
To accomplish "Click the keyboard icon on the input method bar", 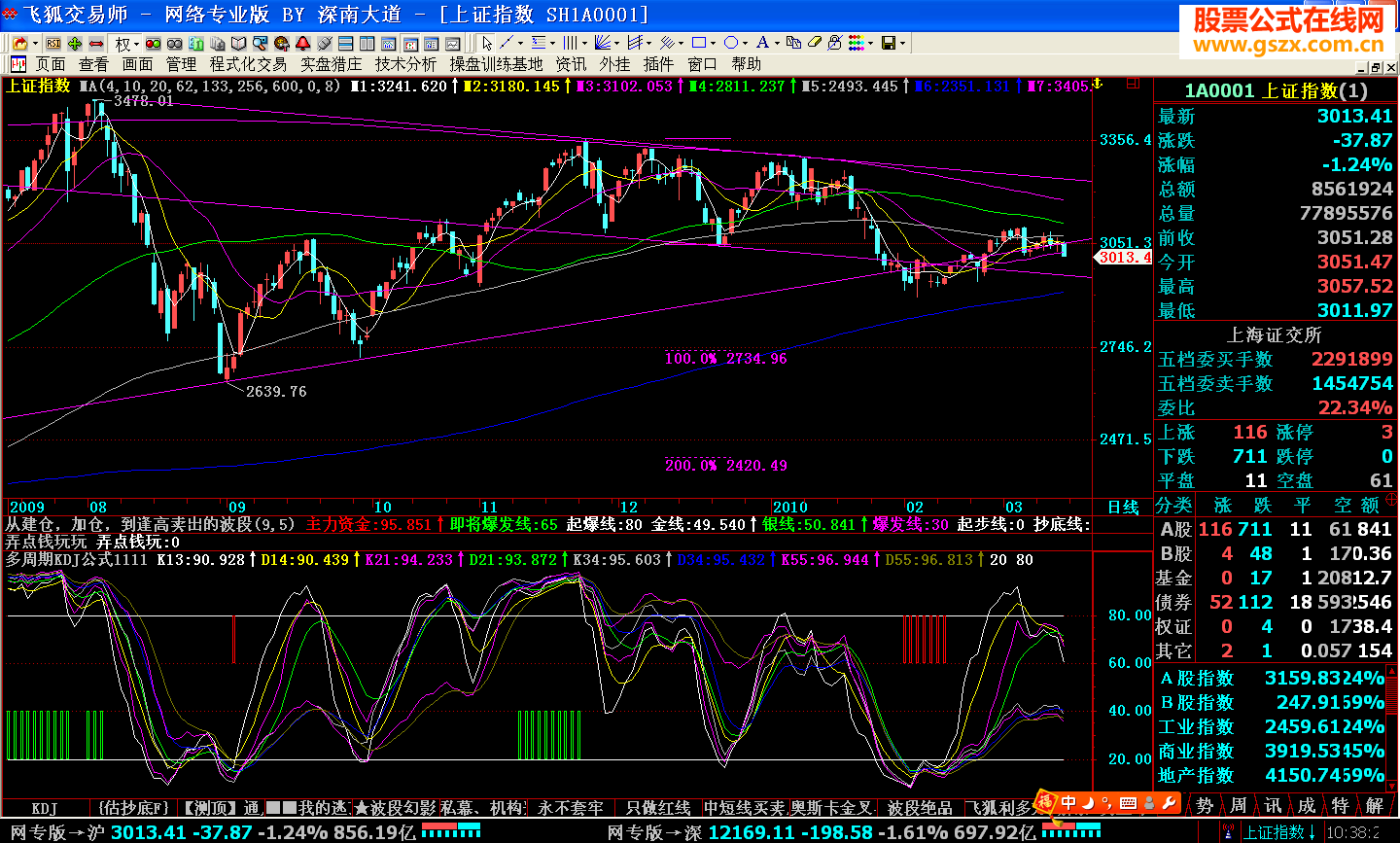I will coord(1128,803).
